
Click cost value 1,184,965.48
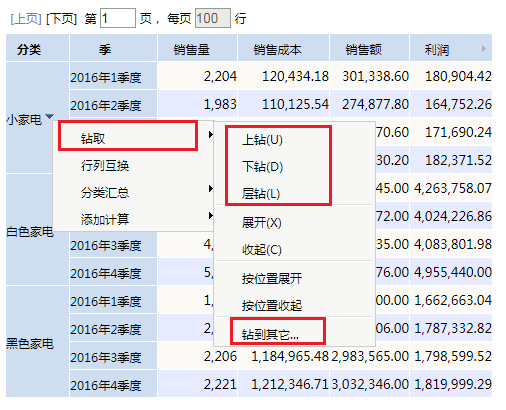click(x=290, y=356)
